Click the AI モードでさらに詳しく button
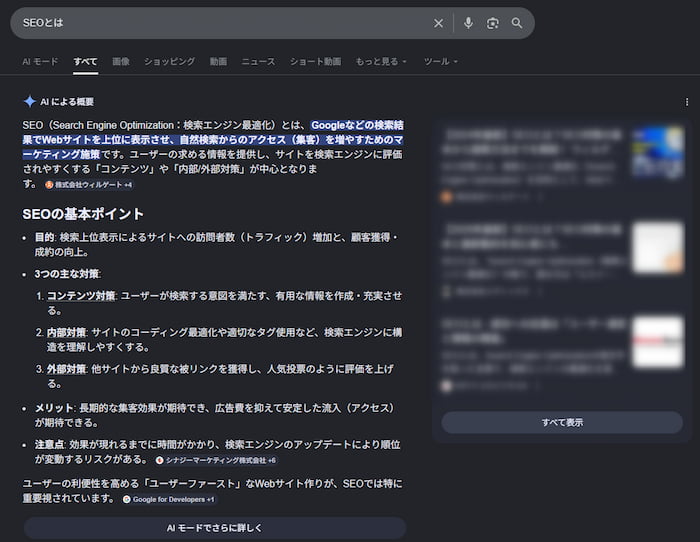Screen dimensions: 700x542 click(x=215, y=528)
